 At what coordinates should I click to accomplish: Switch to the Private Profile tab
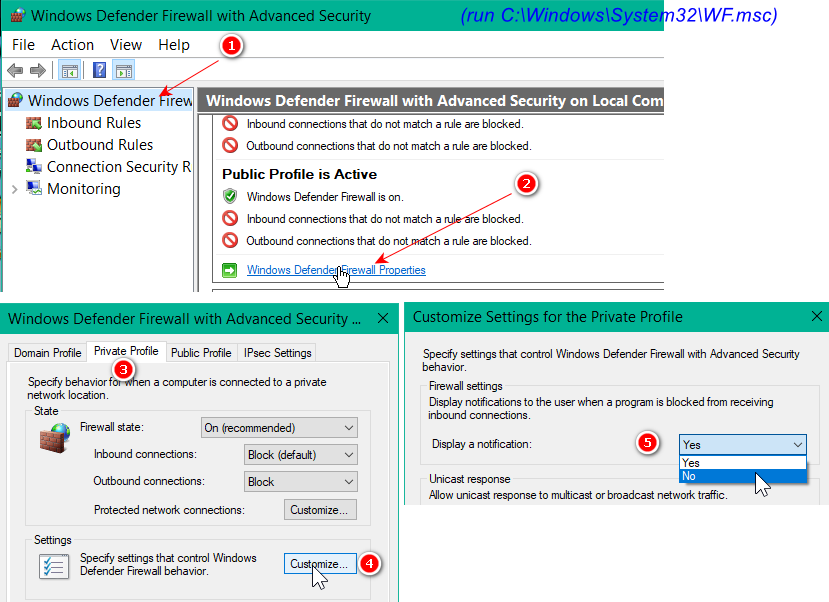126,351
